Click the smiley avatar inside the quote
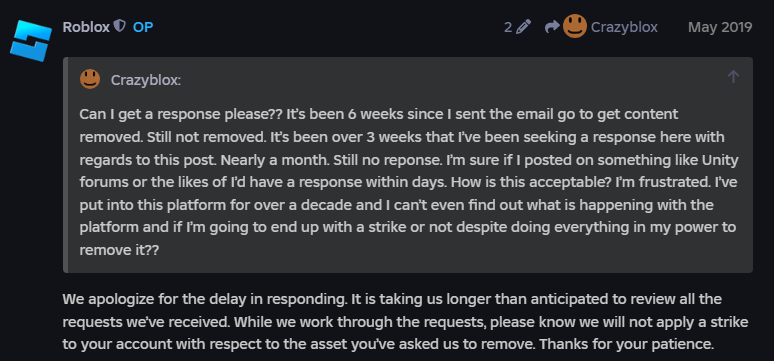The height and width of the screenshot is (361, 774). (90, 79)
